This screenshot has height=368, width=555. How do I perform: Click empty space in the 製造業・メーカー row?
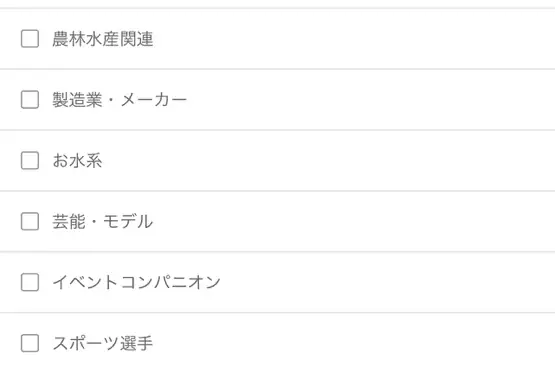(x=354, y=100)
